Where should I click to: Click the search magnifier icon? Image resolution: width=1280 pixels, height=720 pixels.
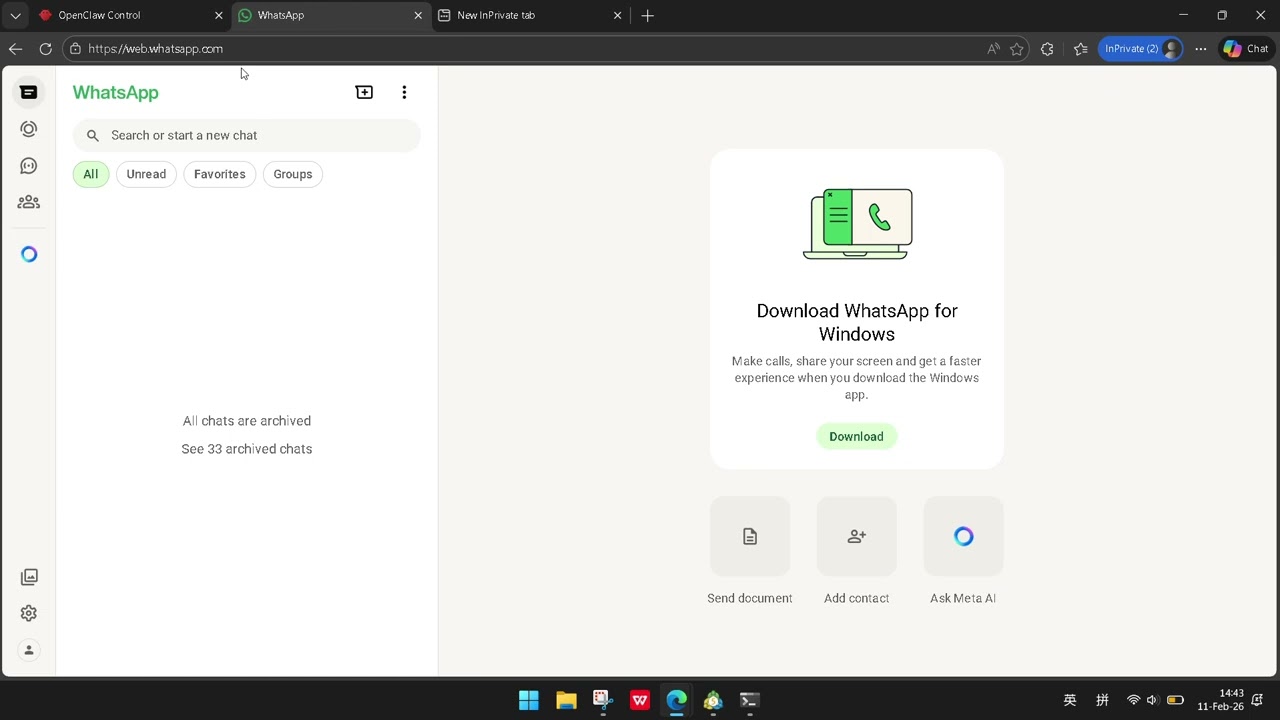[93, 135]
